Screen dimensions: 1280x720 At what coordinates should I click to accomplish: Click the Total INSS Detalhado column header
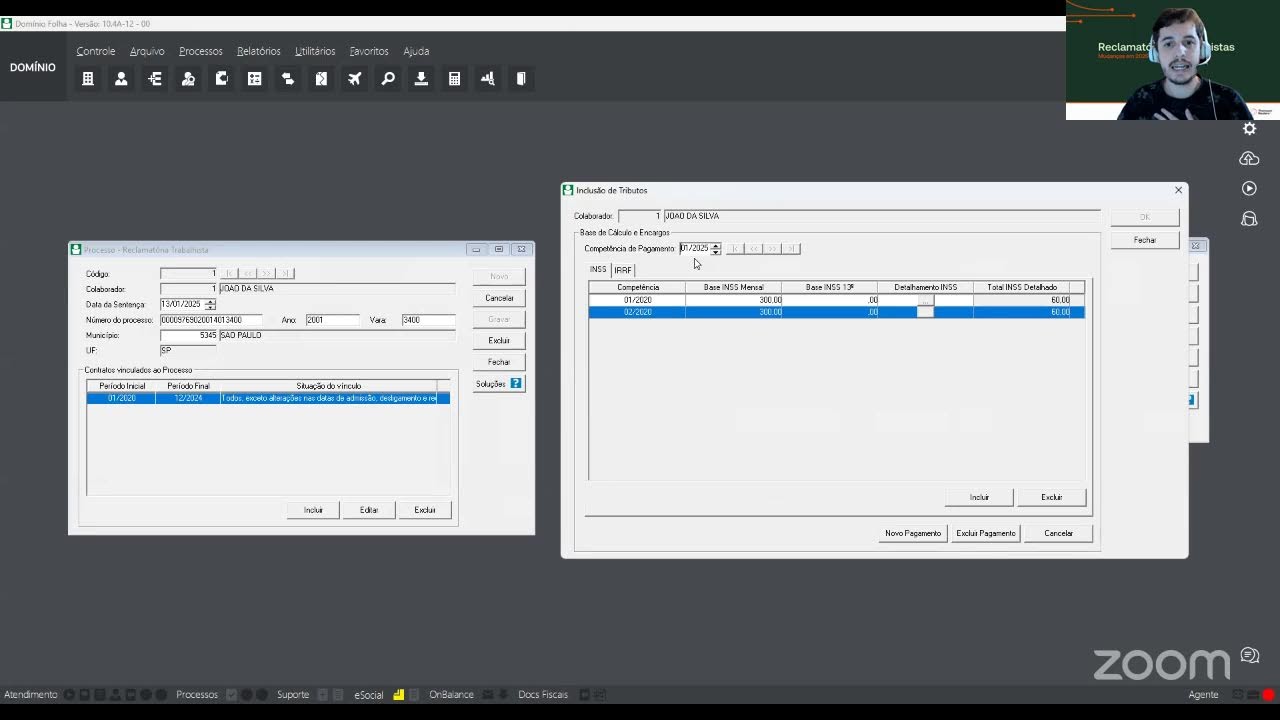1022,287
